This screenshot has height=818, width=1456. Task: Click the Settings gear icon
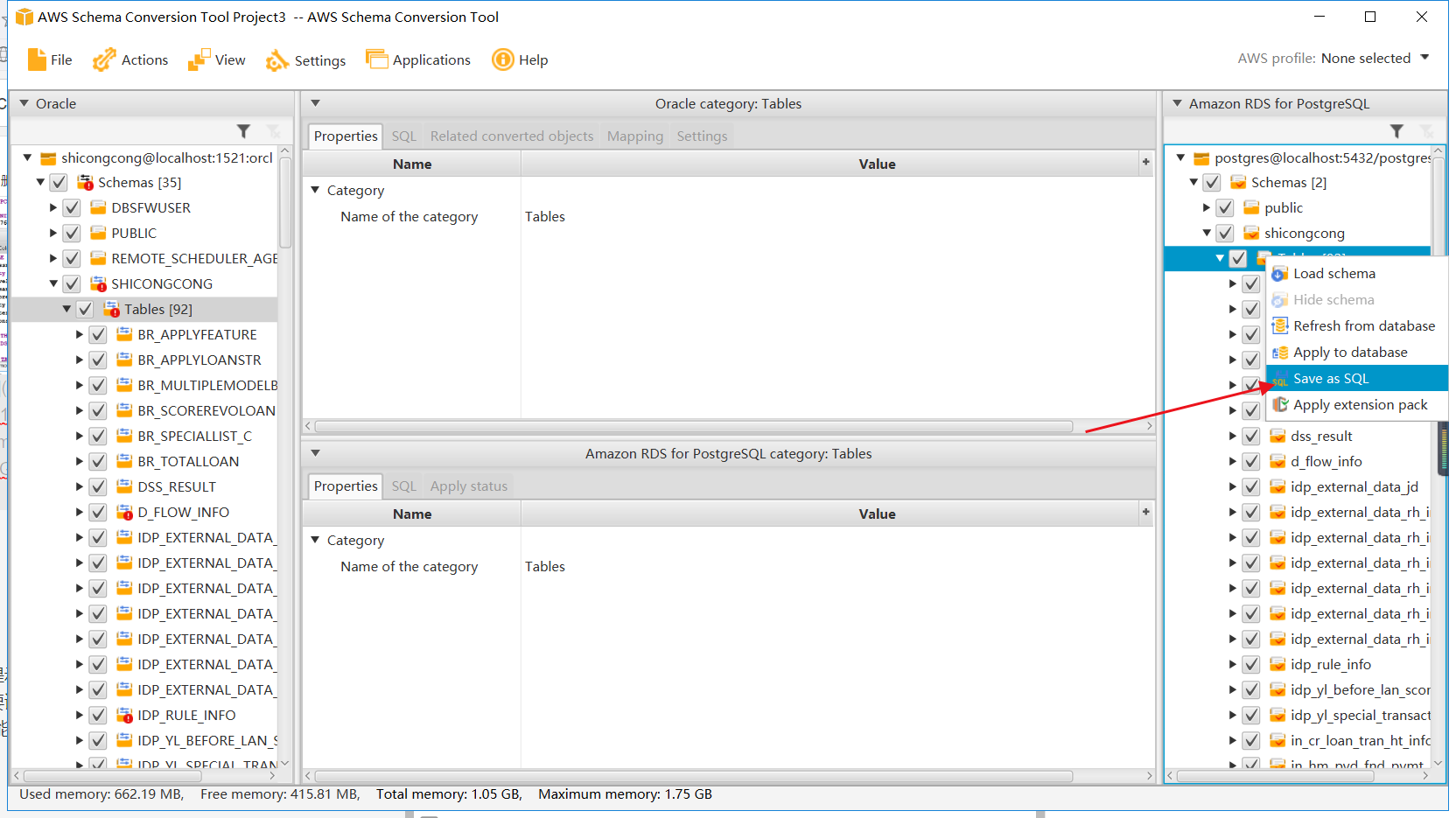coord(277,59)
